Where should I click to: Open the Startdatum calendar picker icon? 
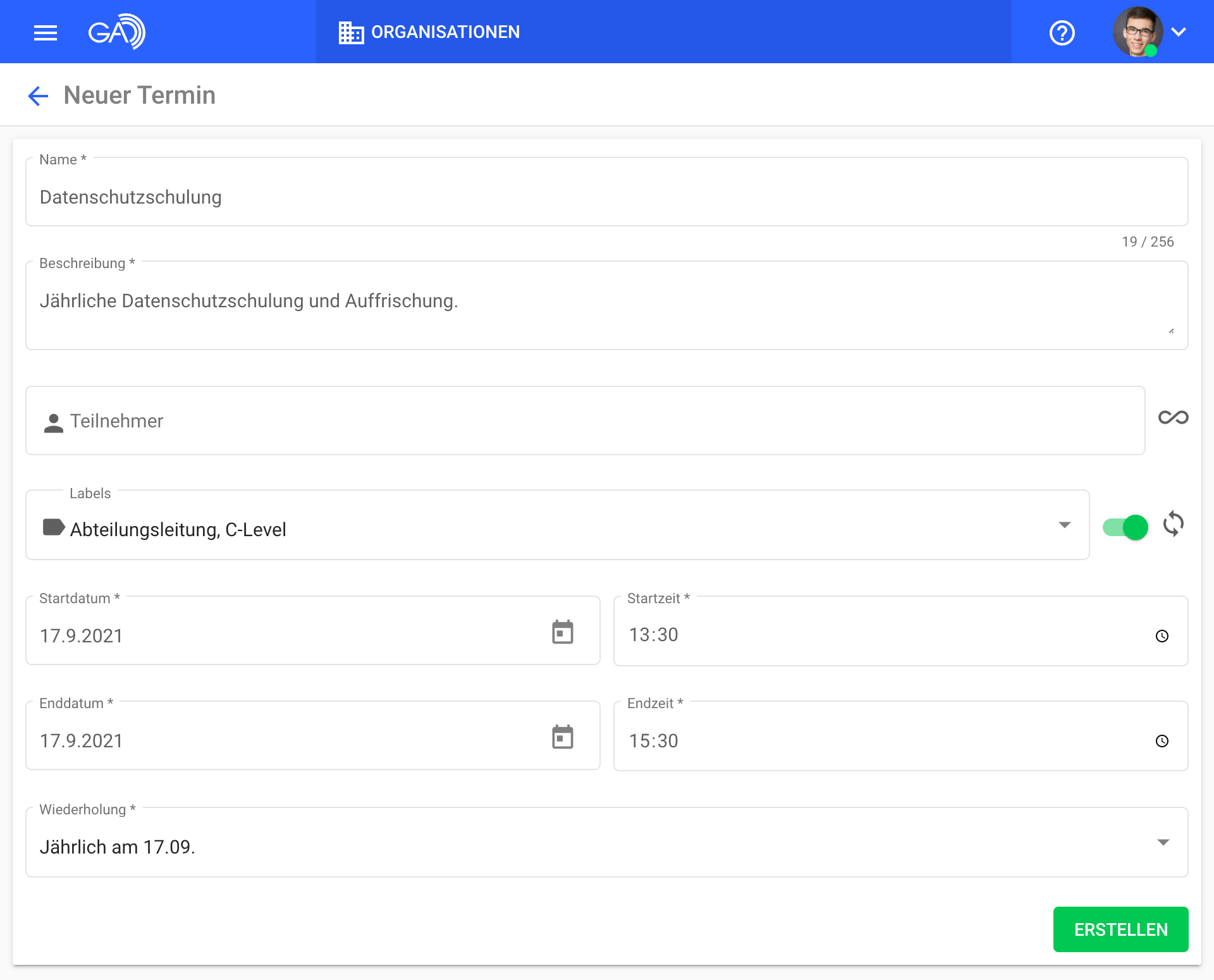click(562, 632)
